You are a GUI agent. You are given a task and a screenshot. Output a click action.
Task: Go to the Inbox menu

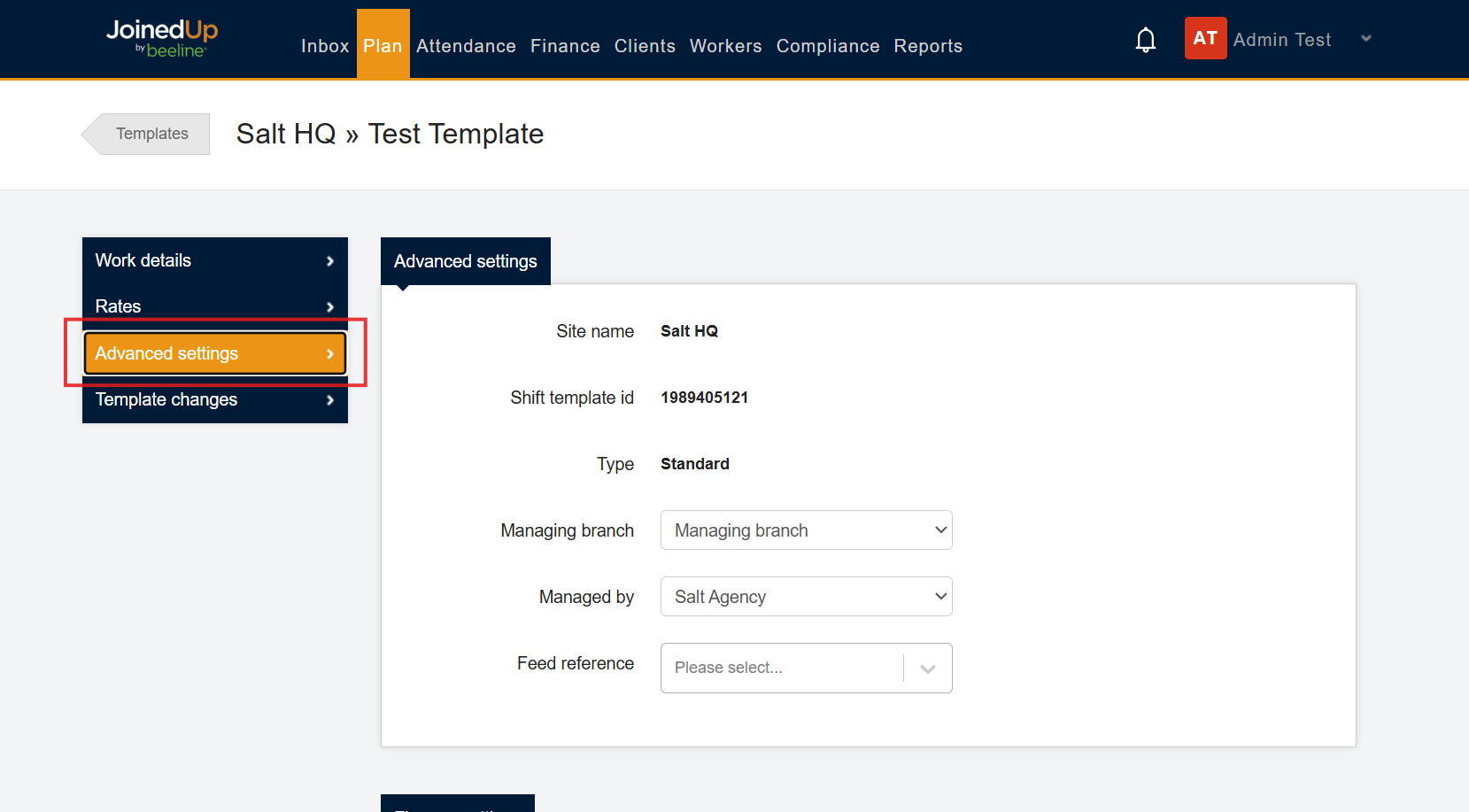pos(325,46)
